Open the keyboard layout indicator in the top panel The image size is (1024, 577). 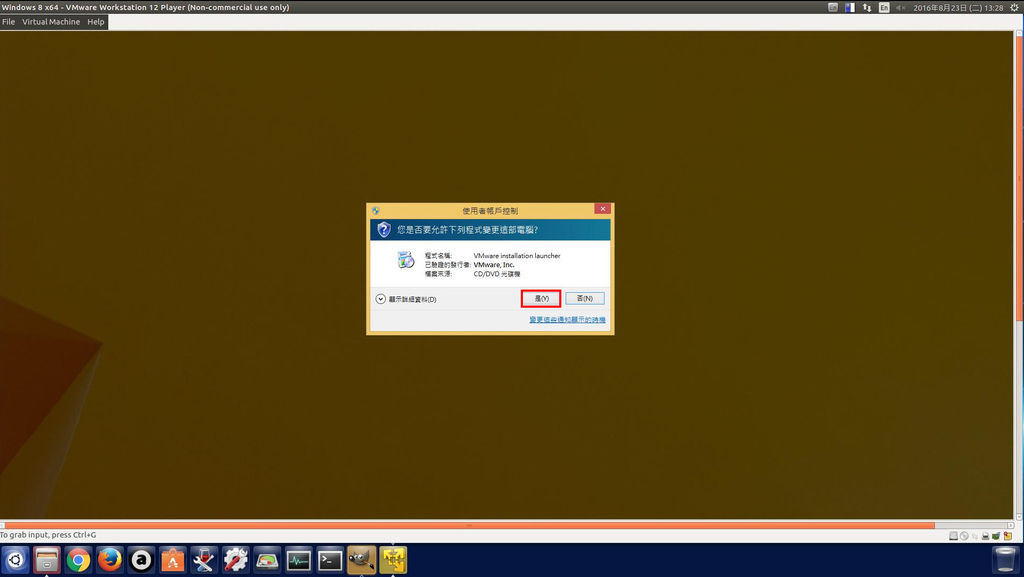833,7
